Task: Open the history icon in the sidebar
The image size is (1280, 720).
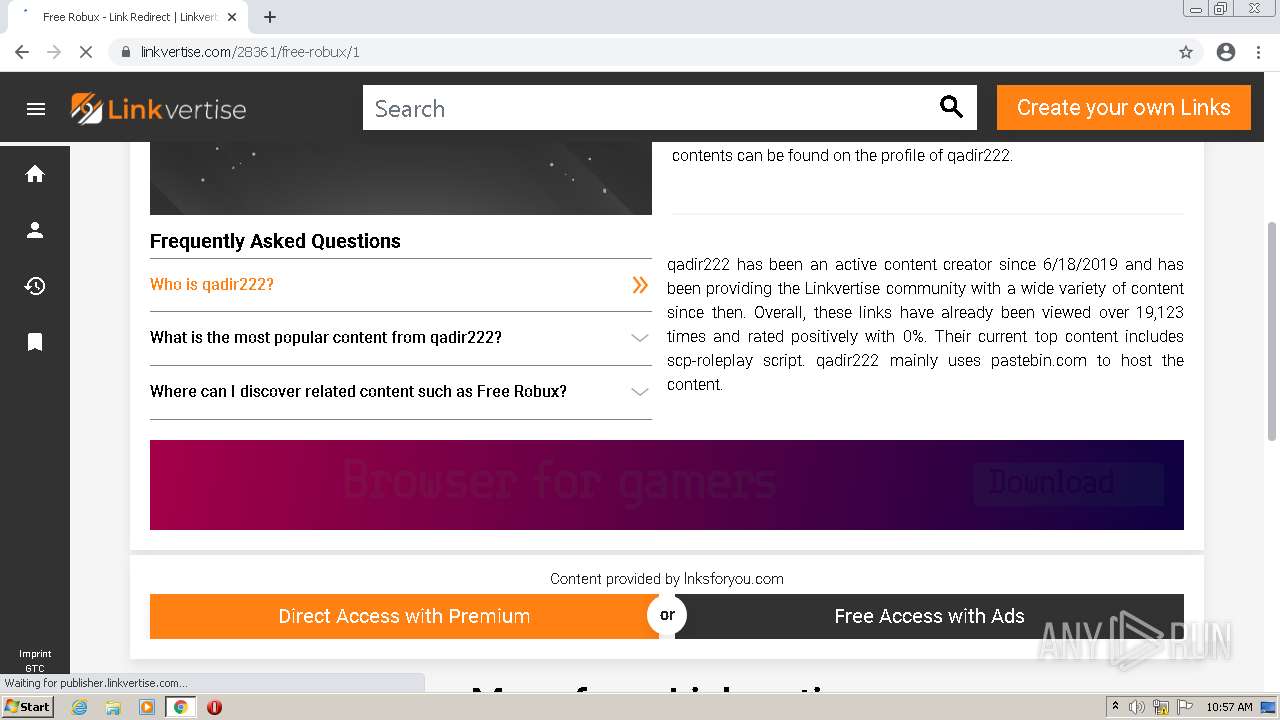Action: coord(35,286)
